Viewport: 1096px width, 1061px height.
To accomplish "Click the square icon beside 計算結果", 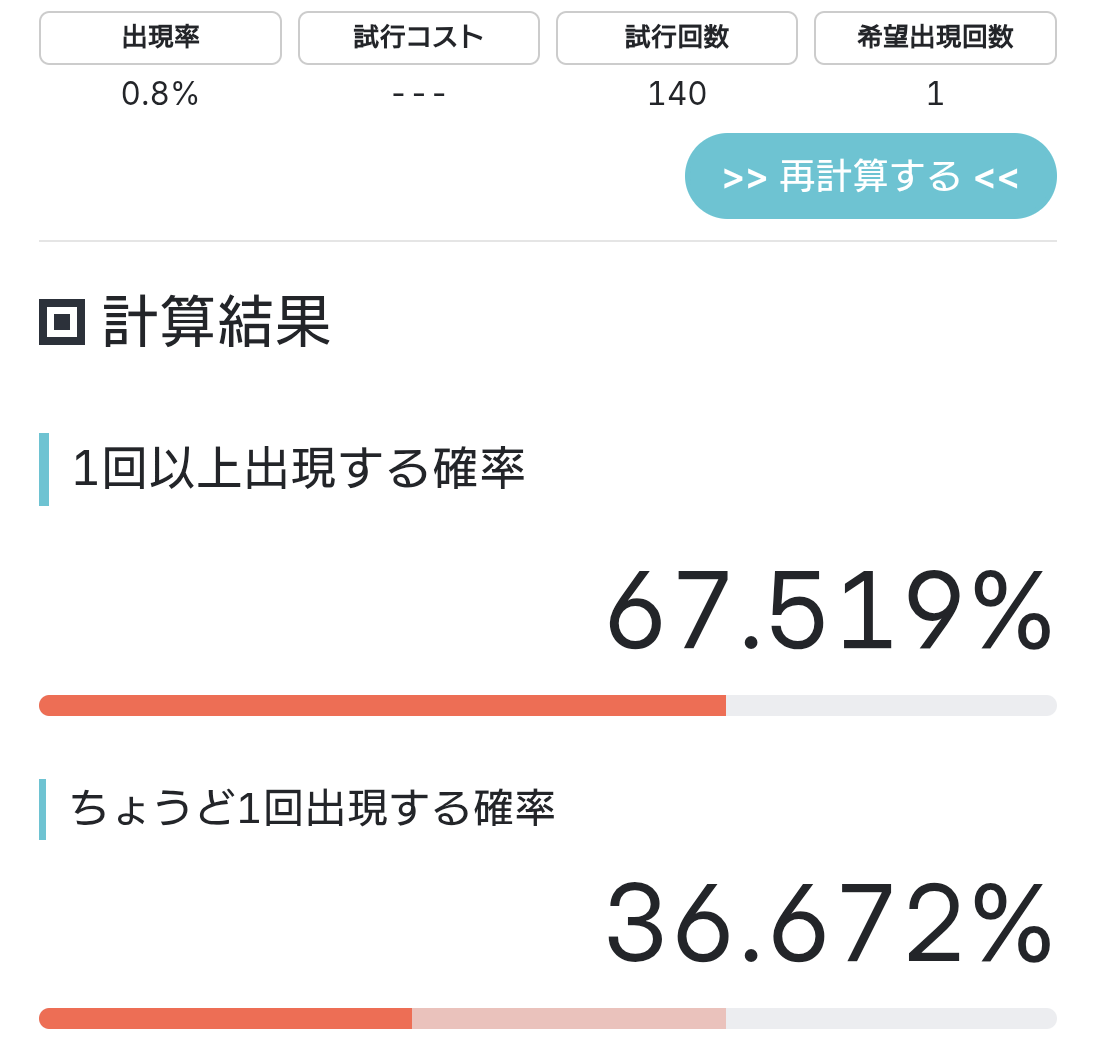I will [x=62, y=322].
